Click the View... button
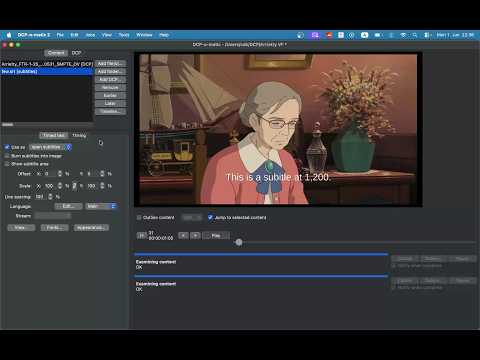Image resolution: width=480 pixels, height=360 pixels. coord(21,228)
